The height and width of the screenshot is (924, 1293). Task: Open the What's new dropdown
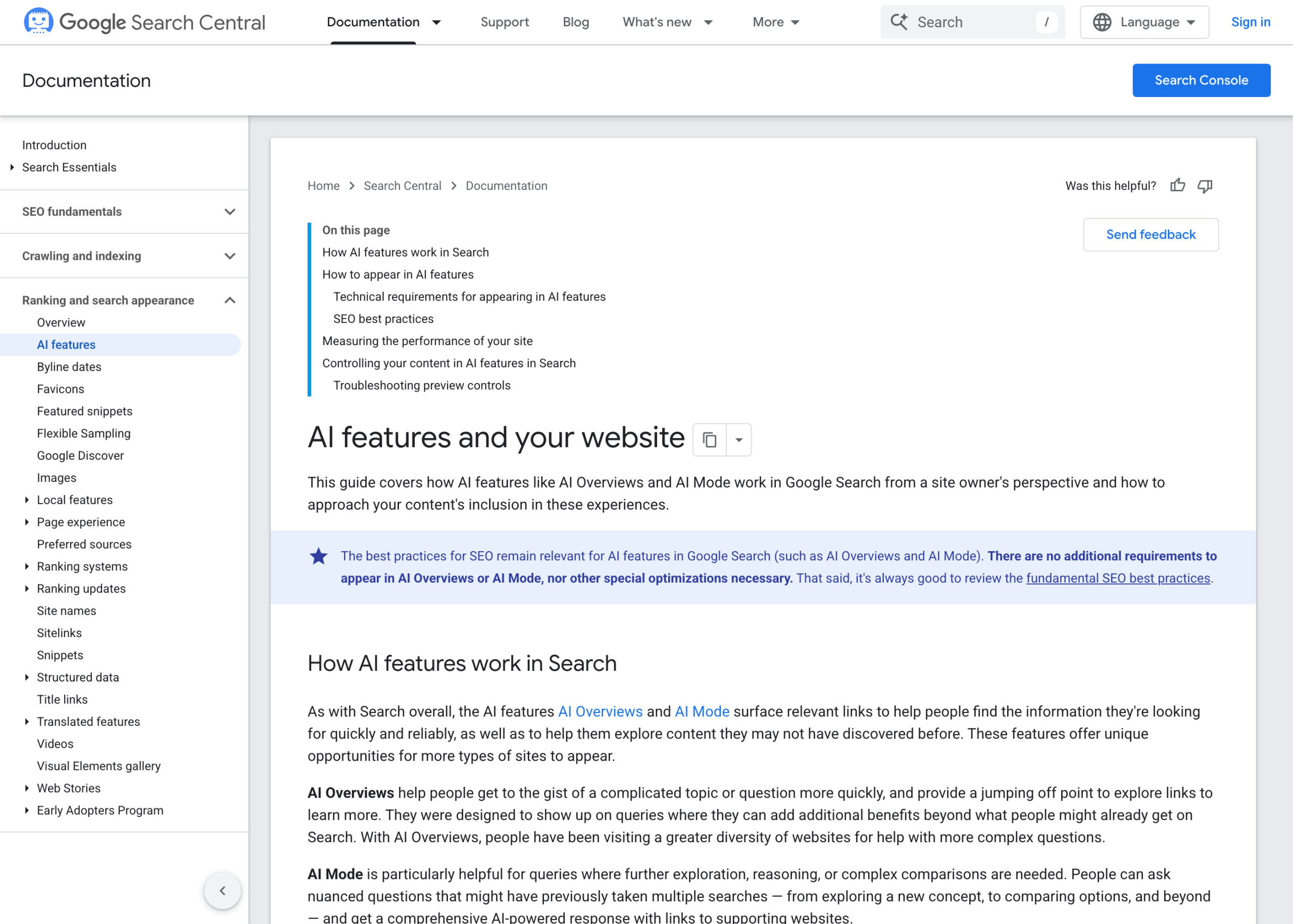click(x=708, y=22)
